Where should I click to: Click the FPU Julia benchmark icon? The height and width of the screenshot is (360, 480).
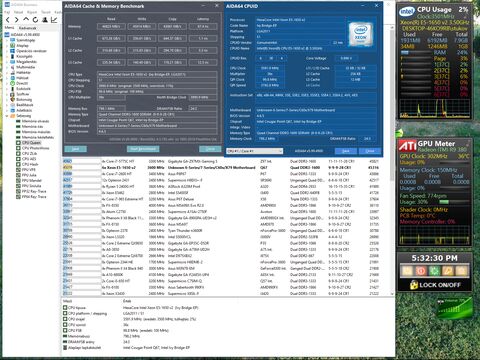pyautogui.click(x=18, y=175)
